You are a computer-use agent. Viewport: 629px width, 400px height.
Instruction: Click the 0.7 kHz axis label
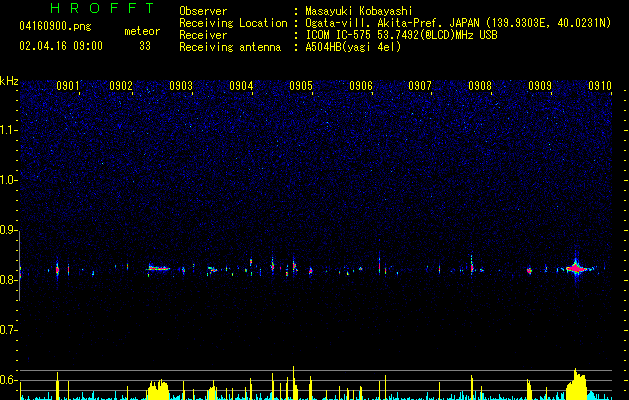click(9, 330)
